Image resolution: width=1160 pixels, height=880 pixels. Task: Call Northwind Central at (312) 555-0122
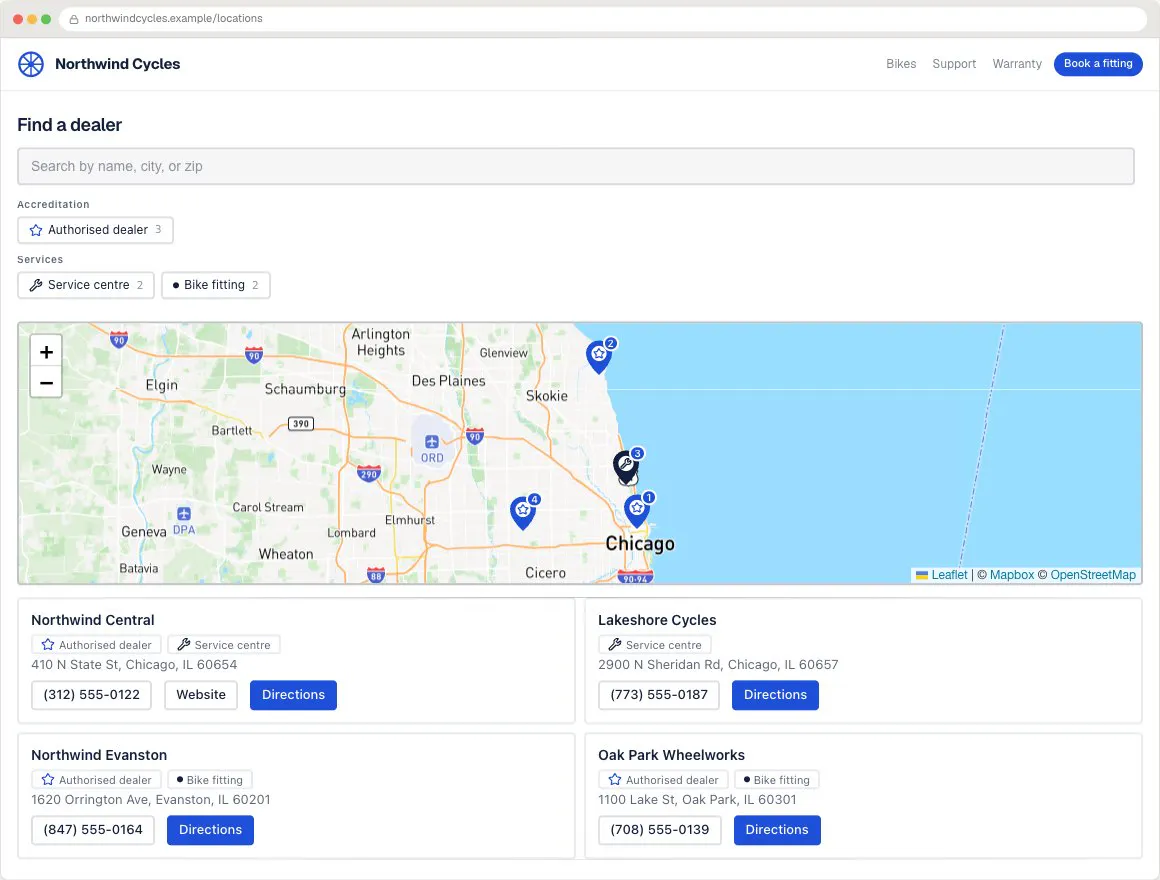(x=92, y=695)
